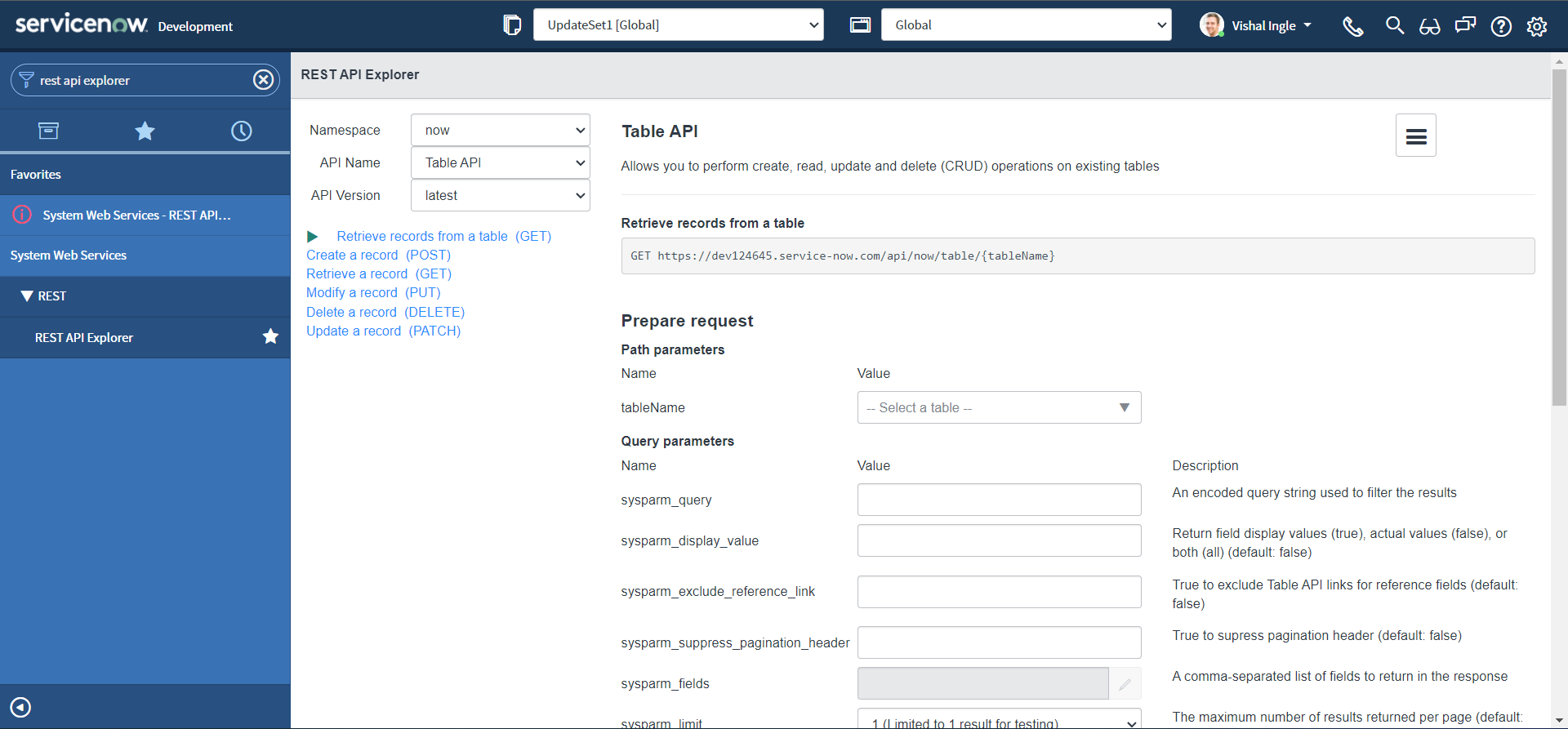This screenshot has width=1568, height=729.
Task: Clear the navigator filter text
Action: tap(263, 80)
